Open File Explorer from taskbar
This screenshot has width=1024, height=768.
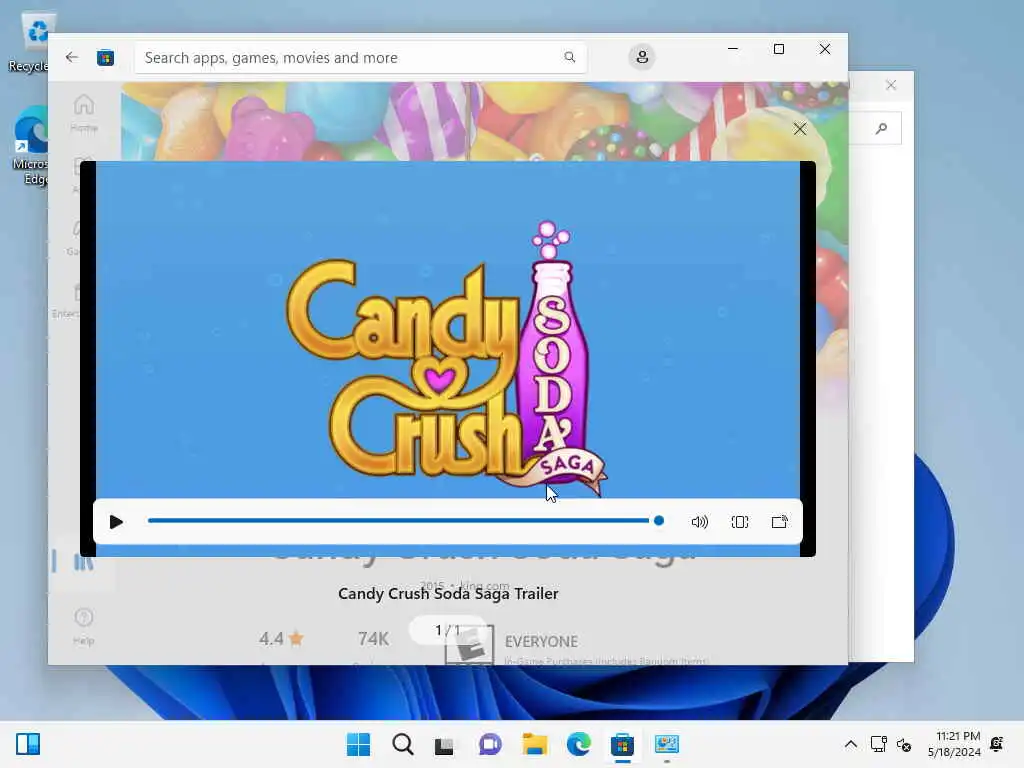[534, 744]
